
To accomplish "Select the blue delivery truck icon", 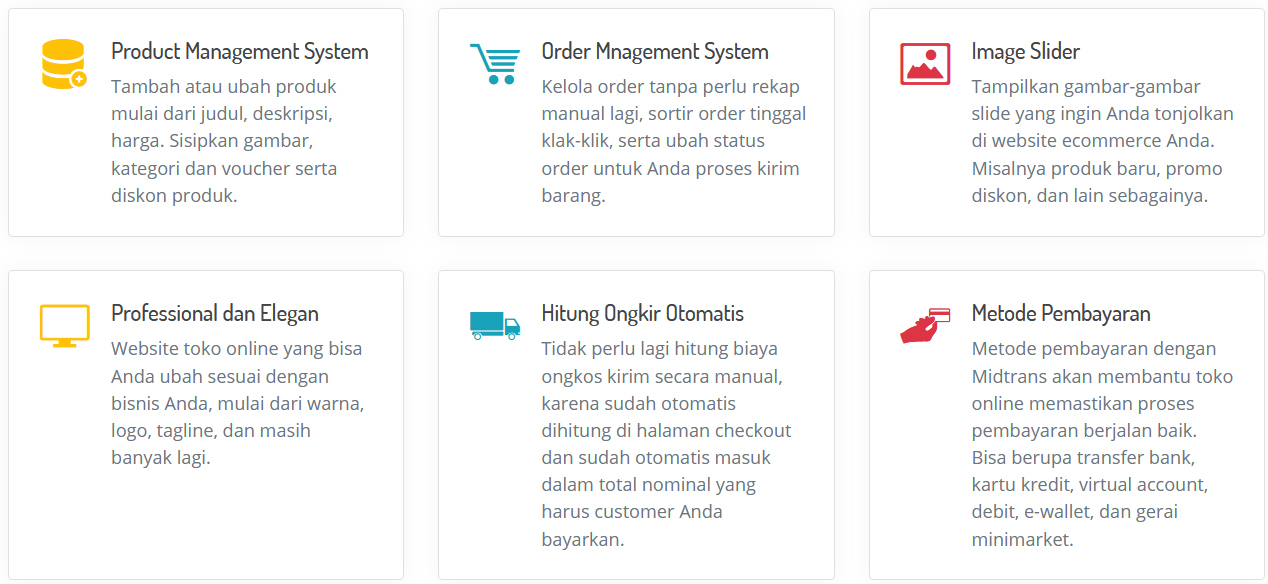I will 494,325.
